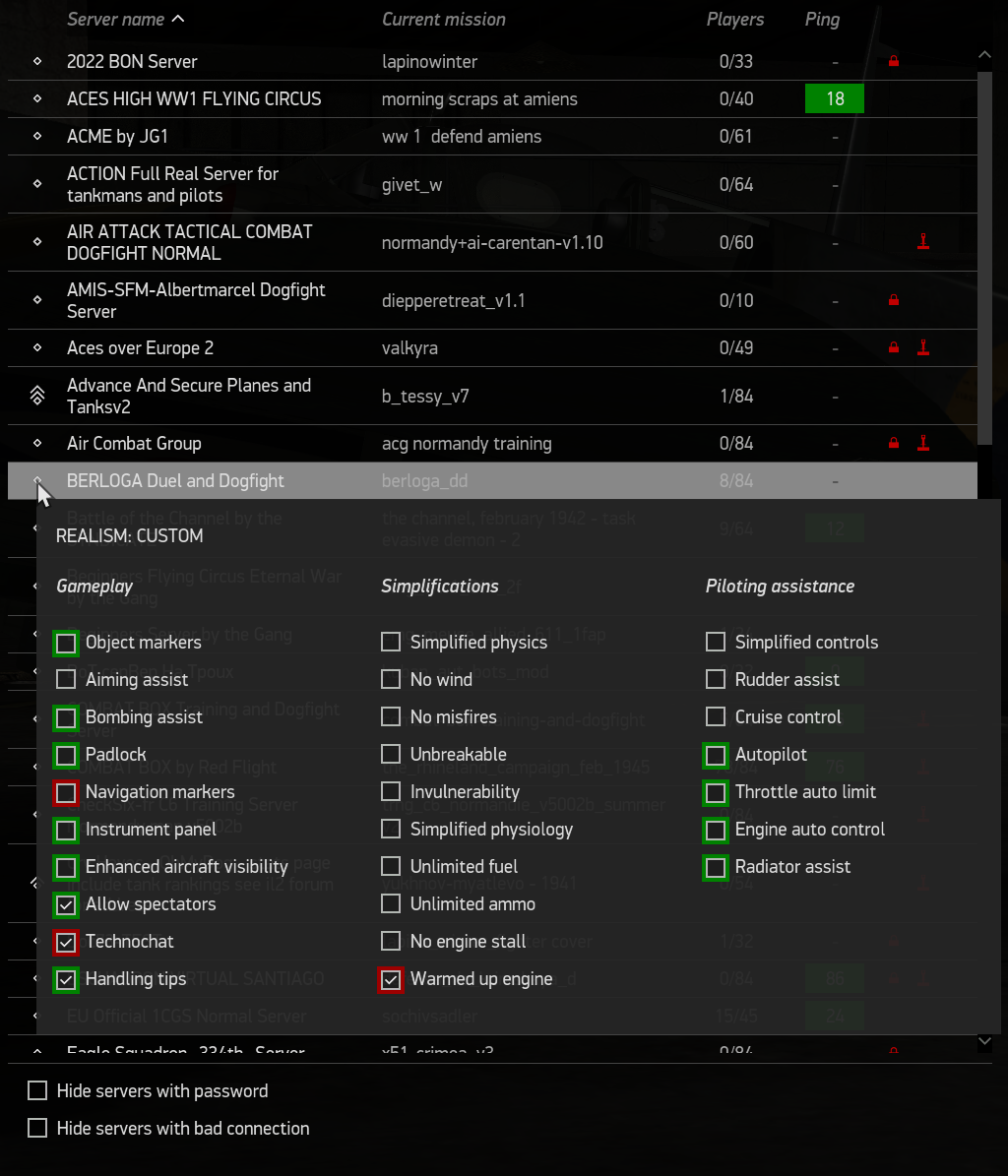Image resolution: width=1008 pixels, height=1176 pixels.
Task: Select the Air Combat Group server row
Action: (x=134, y=444)
